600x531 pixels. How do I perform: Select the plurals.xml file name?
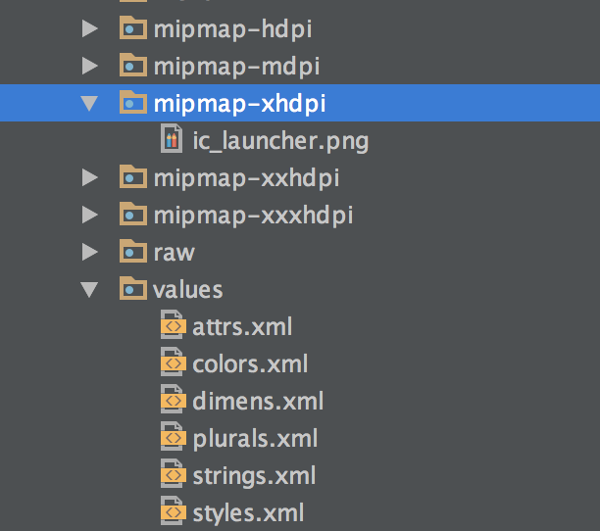point(255,439)
